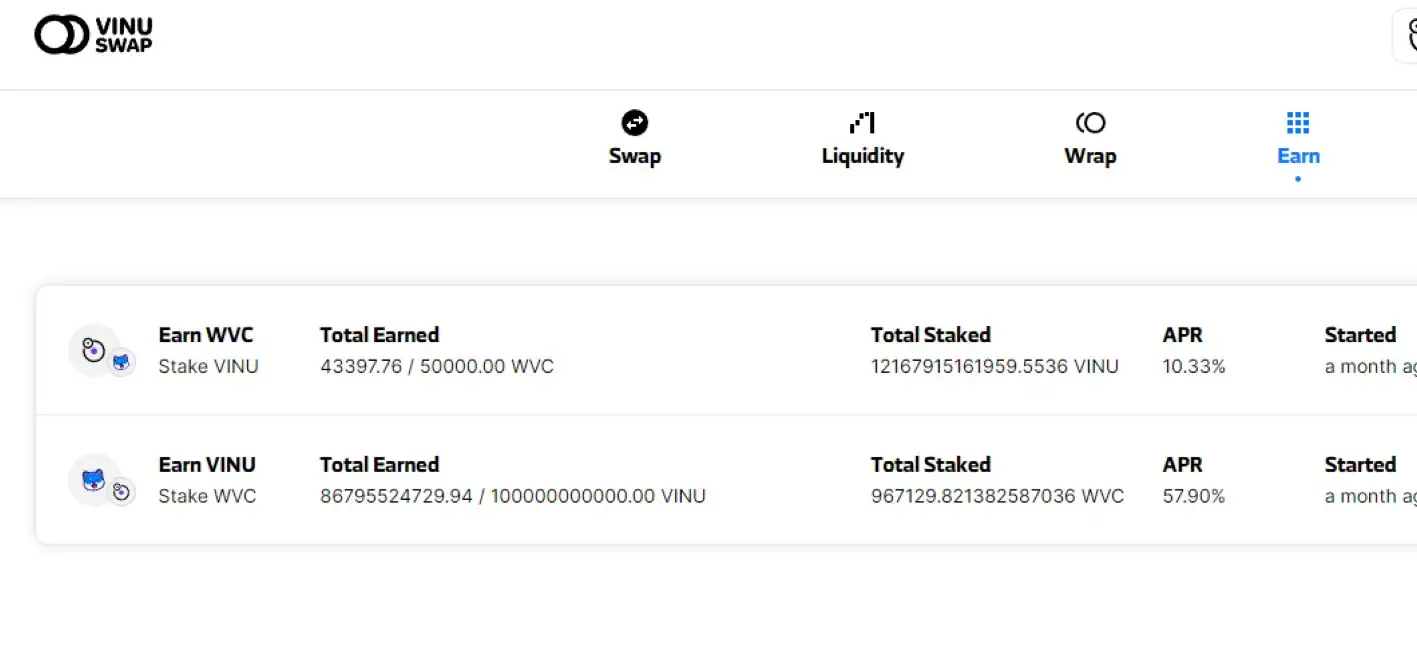Click the cut-off button at top right
The width and height of the screenshot is (1417, 650).
tap(1406, 36)
